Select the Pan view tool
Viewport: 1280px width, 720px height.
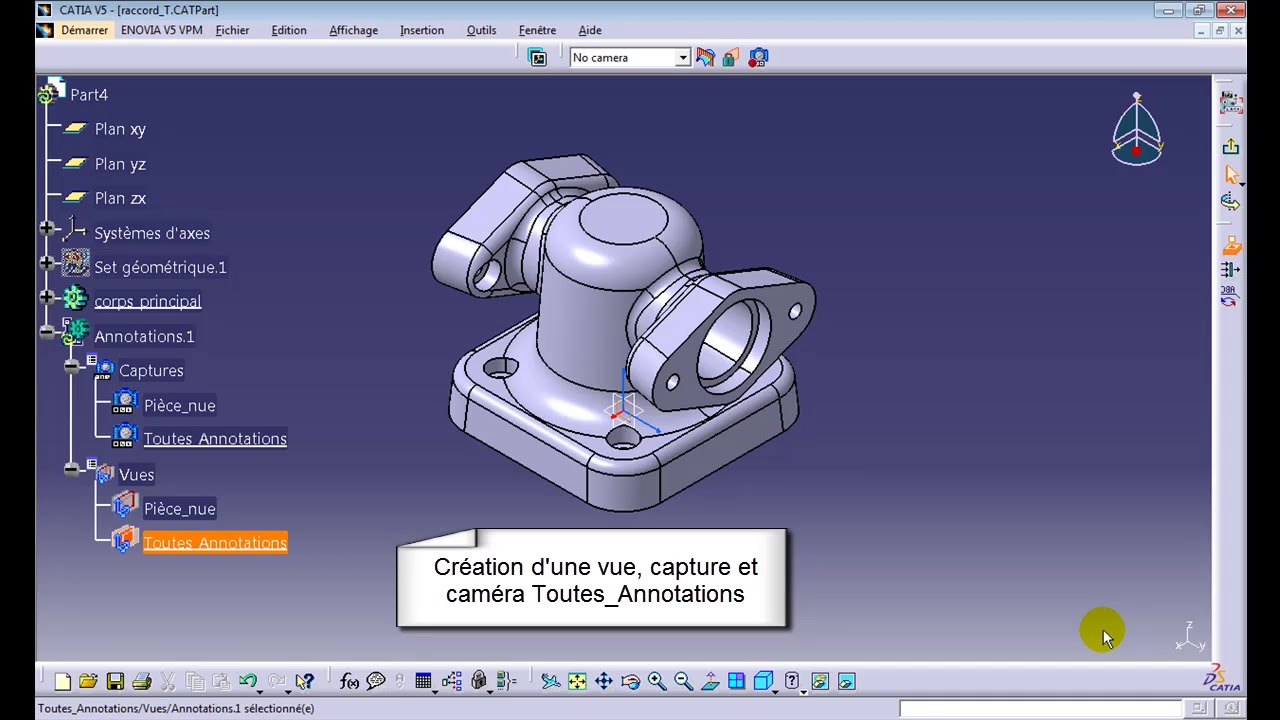(x=604, y=681)
